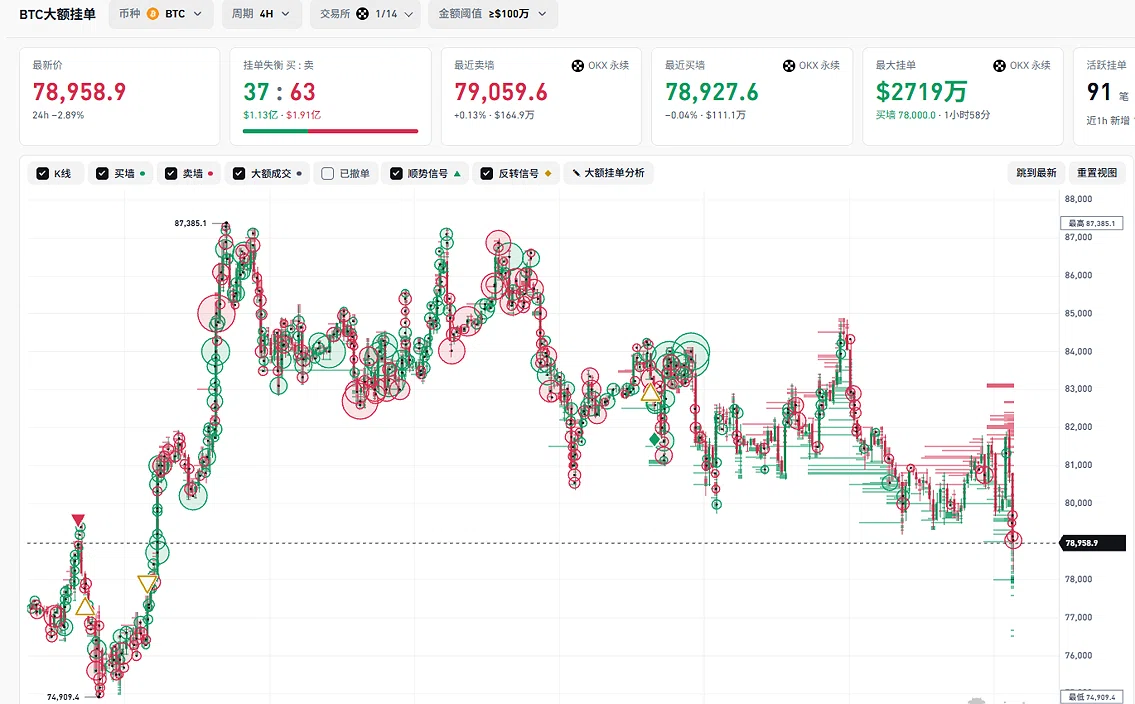Expand the 交易所 1/14 dropdown arrow
The height and width of the screenshot is (704, 1135).
(408, 14)
